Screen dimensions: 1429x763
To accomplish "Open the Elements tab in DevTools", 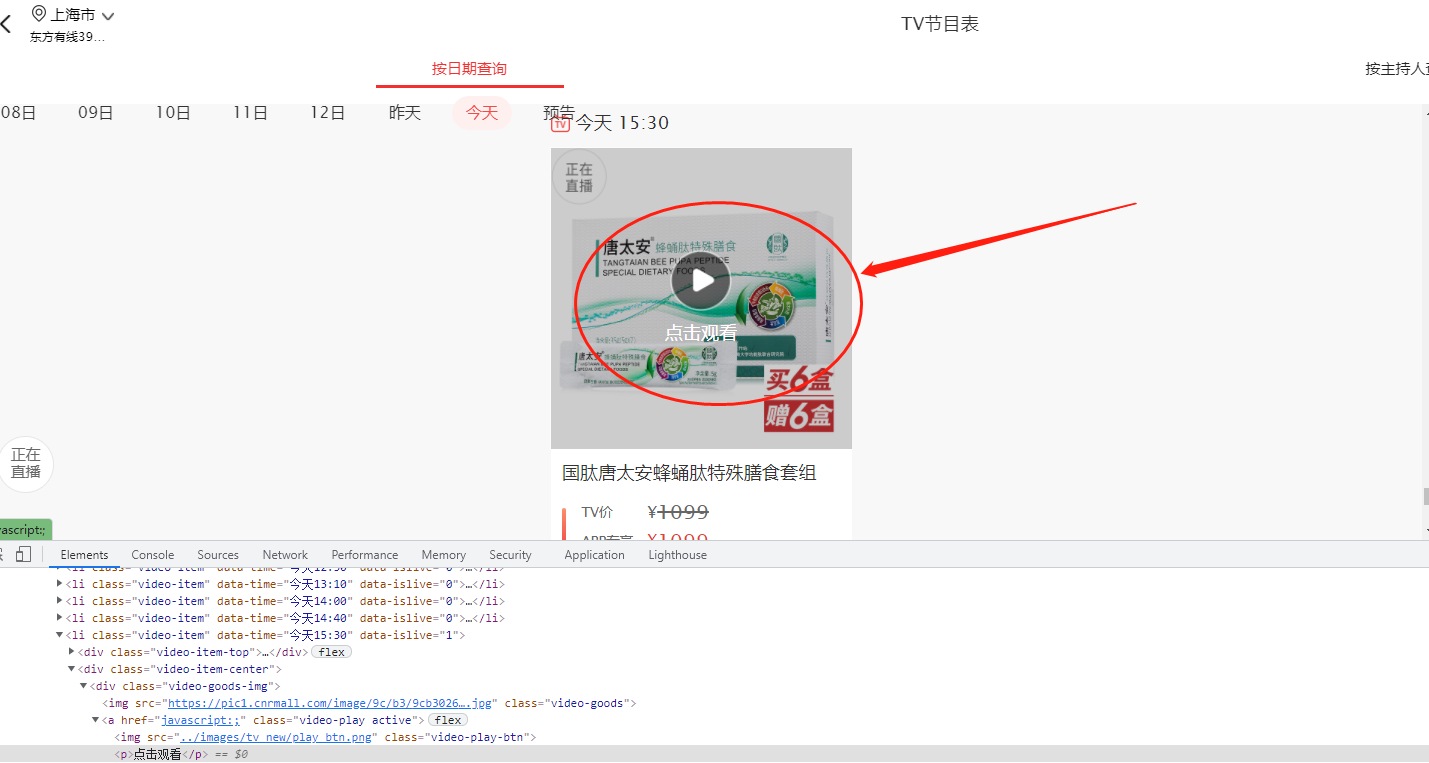I will (84, 555).
